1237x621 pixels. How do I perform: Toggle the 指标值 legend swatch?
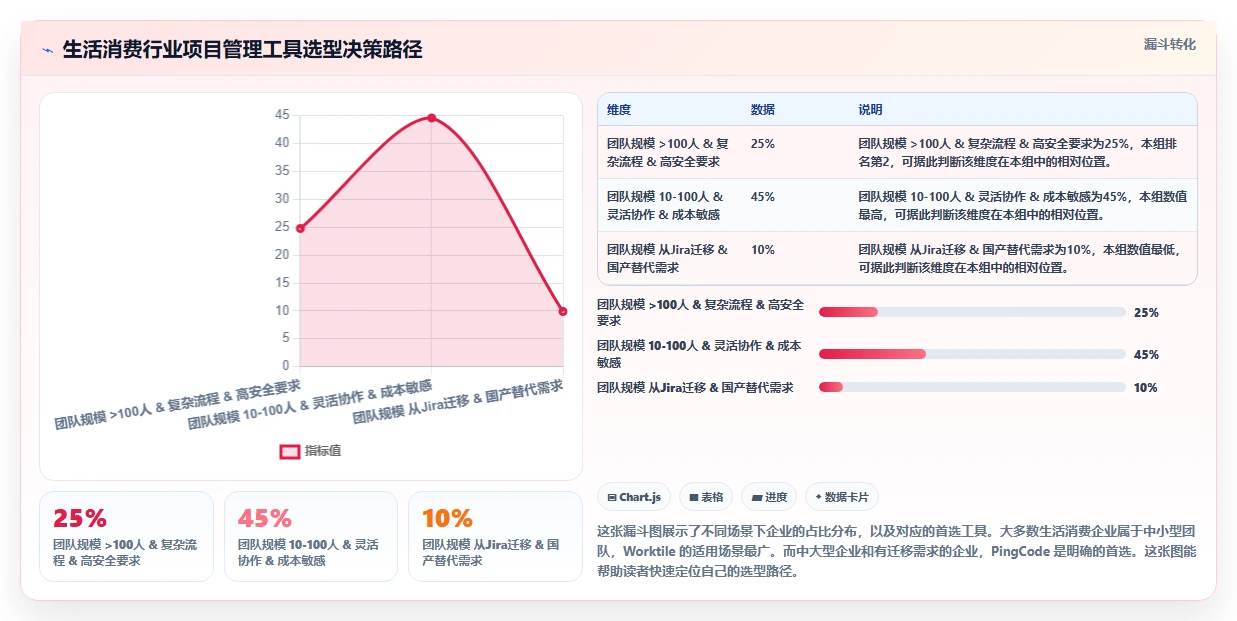[290, 451]
